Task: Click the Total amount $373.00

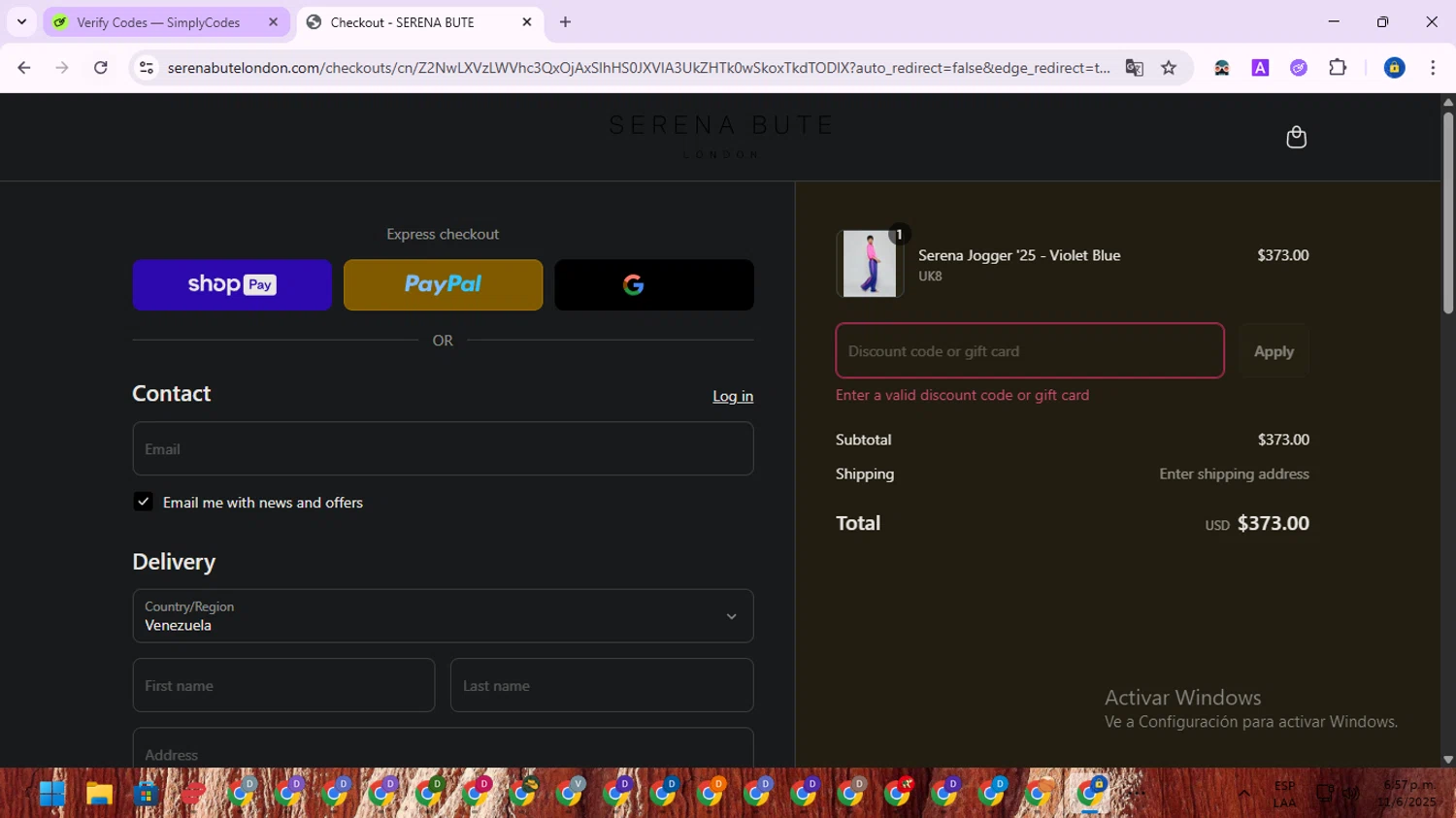Action: point(1274,523)
